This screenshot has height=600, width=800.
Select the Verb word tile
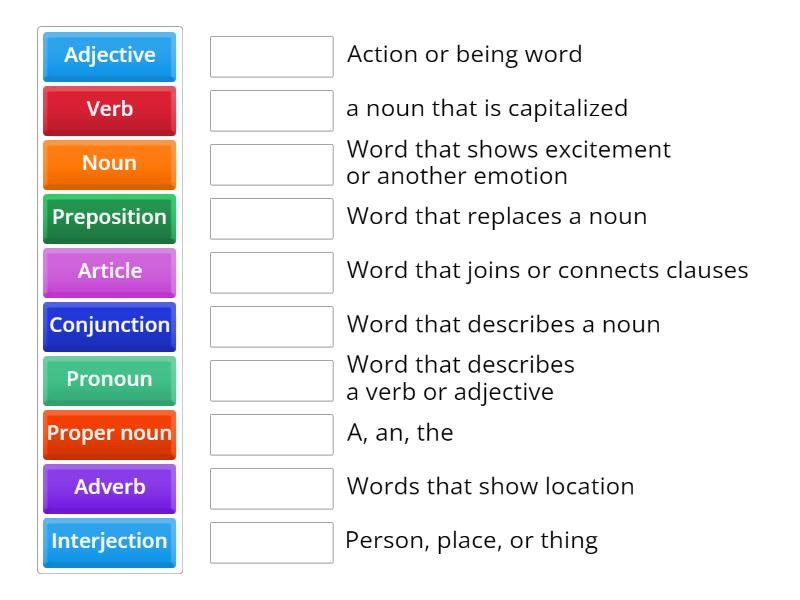pos(108,110)
